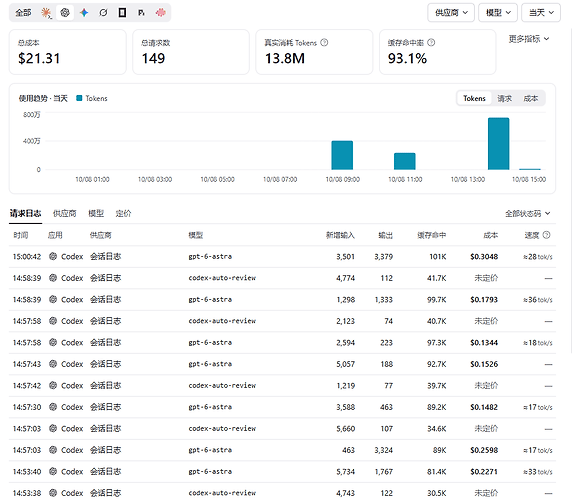Screen dimensions: 572x500
Task: Click Codex icon in 14:57:03 gpt-6-astra row
Action: coord(53,450)
